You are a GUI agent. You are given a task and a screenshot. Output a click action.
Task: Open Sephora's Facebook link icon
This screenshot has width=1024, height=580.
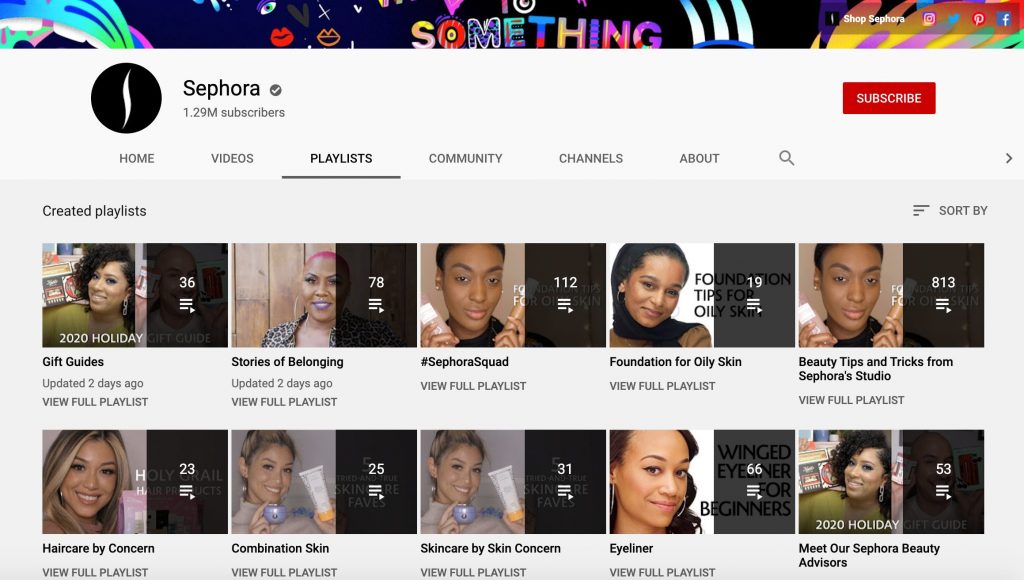[x=1004, y=19]
